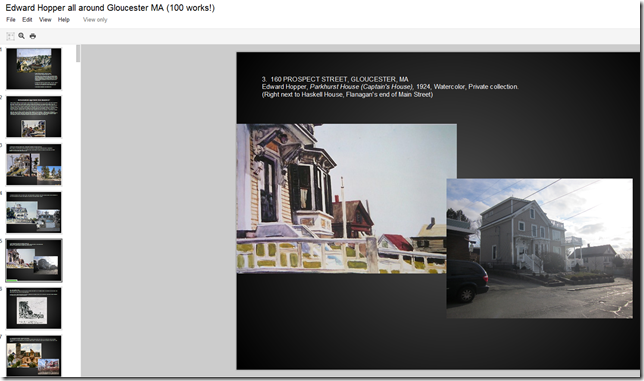Print the presentation with printer icon
Screen dimensions: 644x381
pos(33,36)
